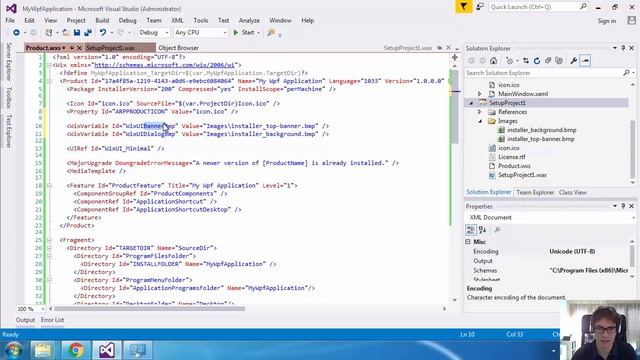The height and width of the screenshot is (360, 640).
Task: Open the Debug menu
Action: [127, 20]
